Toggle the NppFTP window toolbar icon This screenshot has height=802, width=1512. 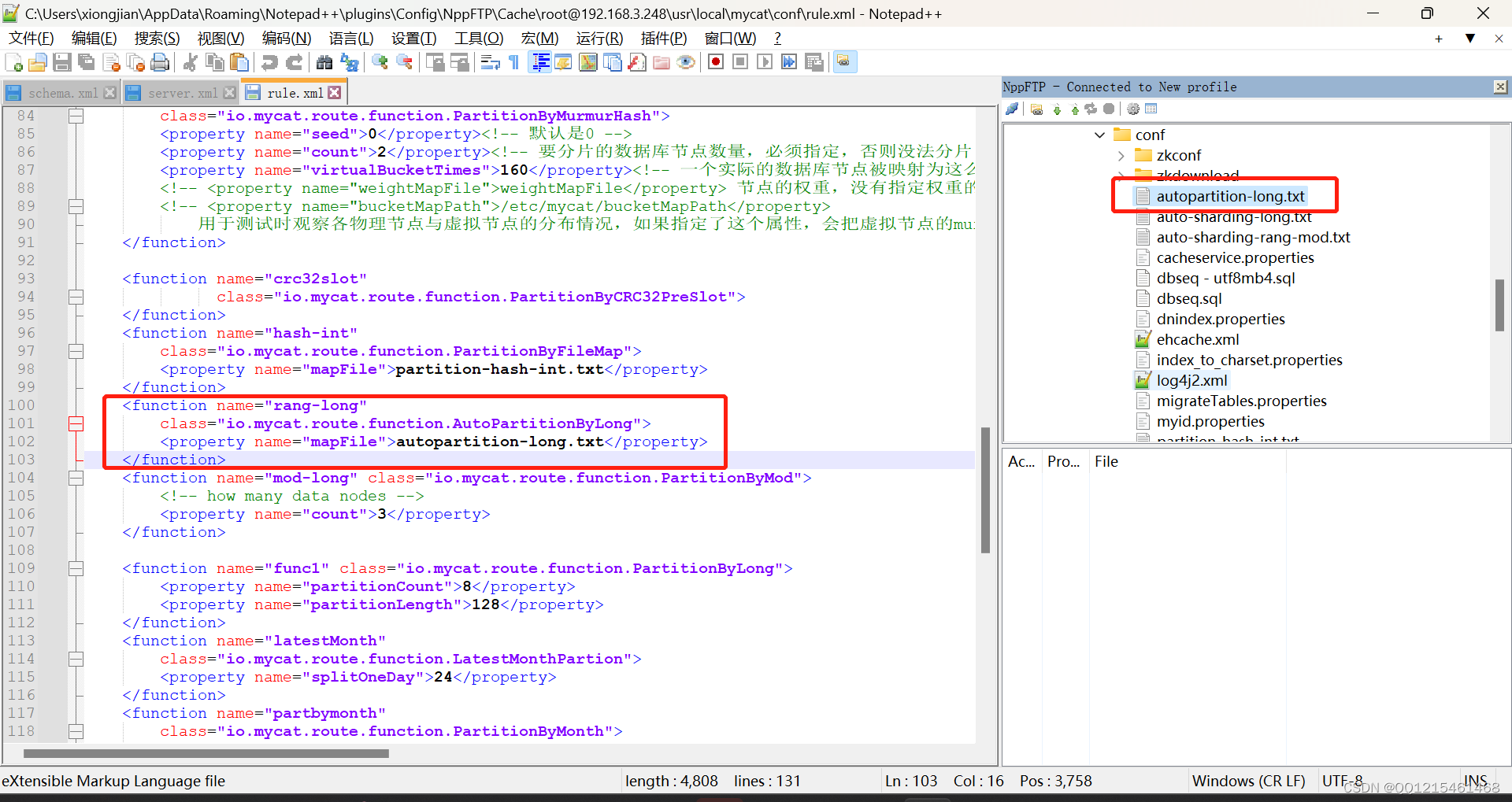[x=844, y=62]
